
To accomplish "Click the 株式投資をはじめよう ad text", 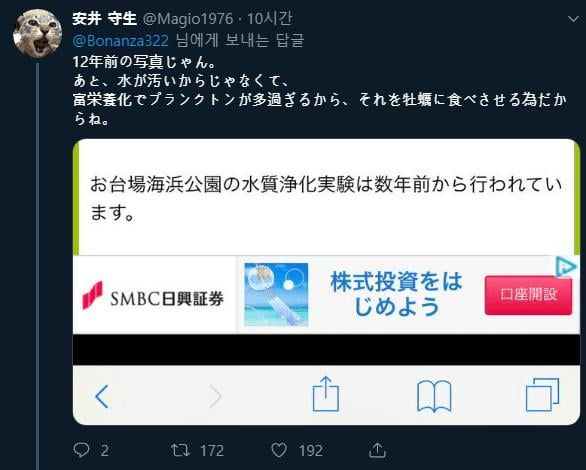I will coord(397,294).
